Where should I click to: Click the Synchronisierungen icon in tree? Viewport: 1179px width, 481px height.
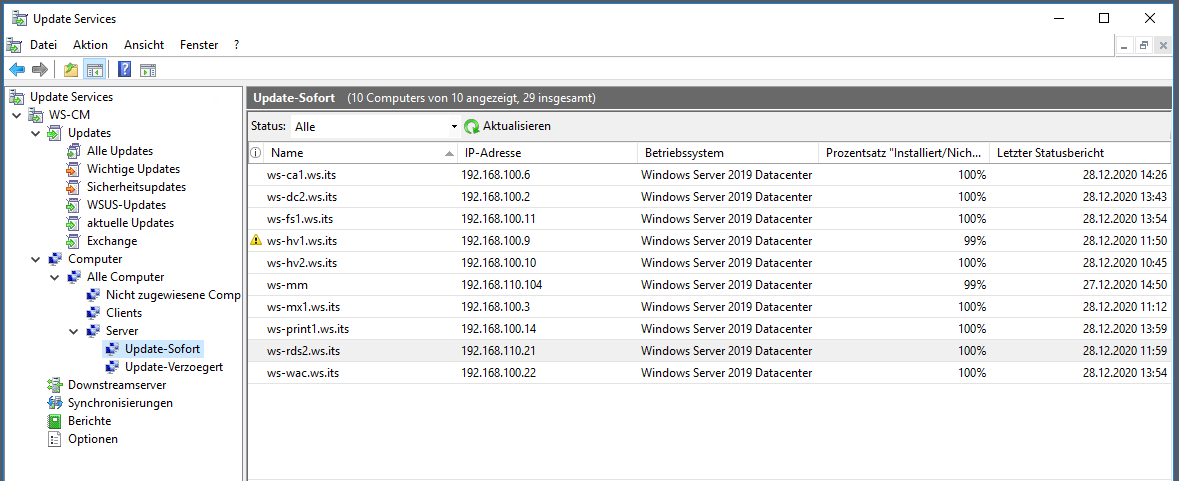[x=54, y=403]
